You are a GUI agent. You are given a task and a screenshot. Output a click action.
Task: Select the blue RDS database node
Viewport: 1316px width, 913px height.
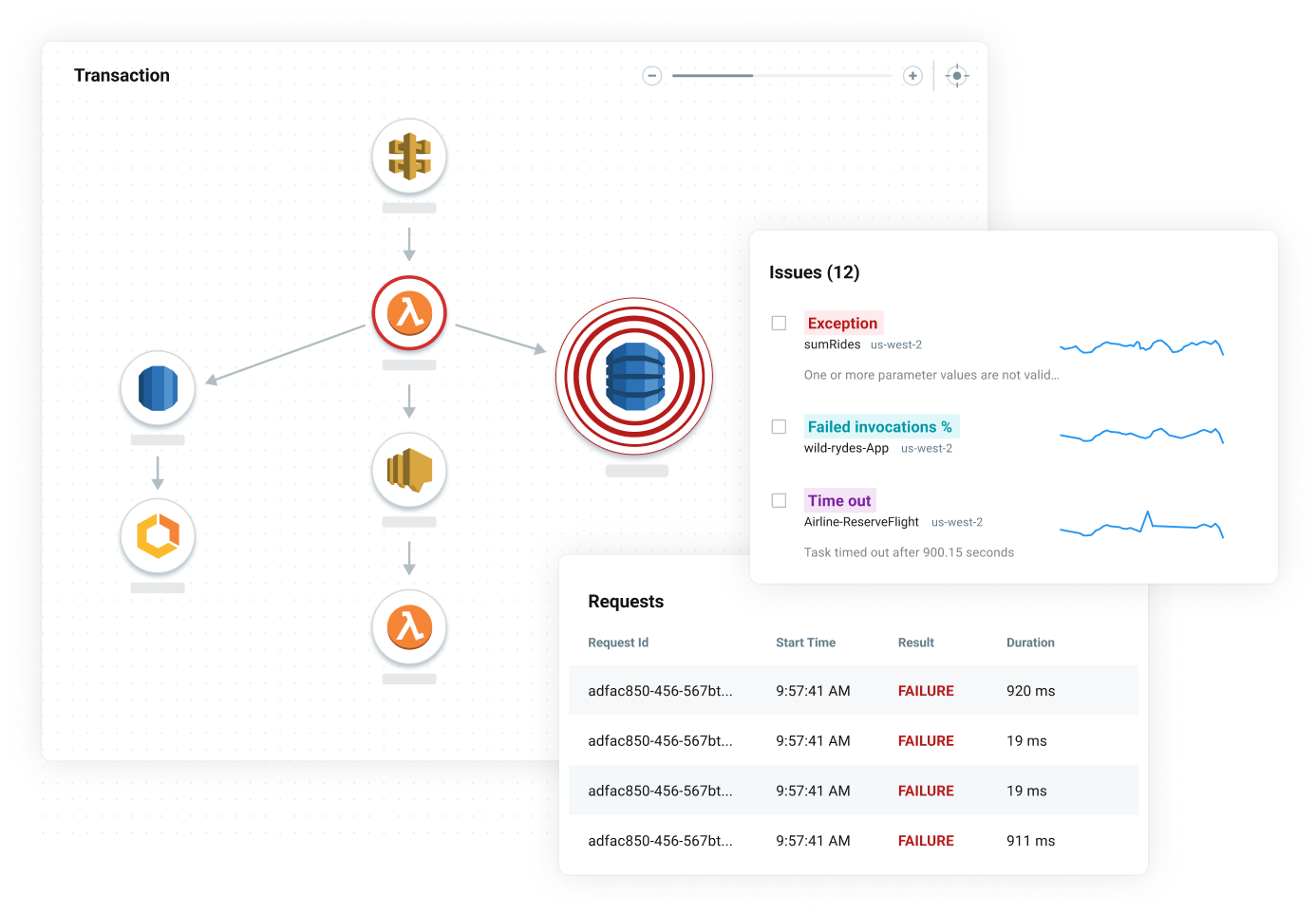(x=158, y=388)
